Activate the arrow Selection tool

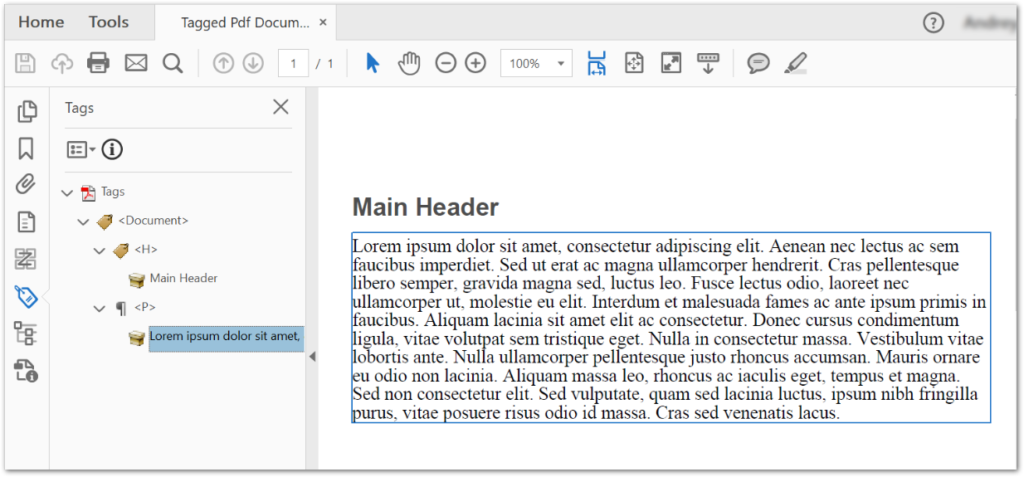tap(372, 64)
